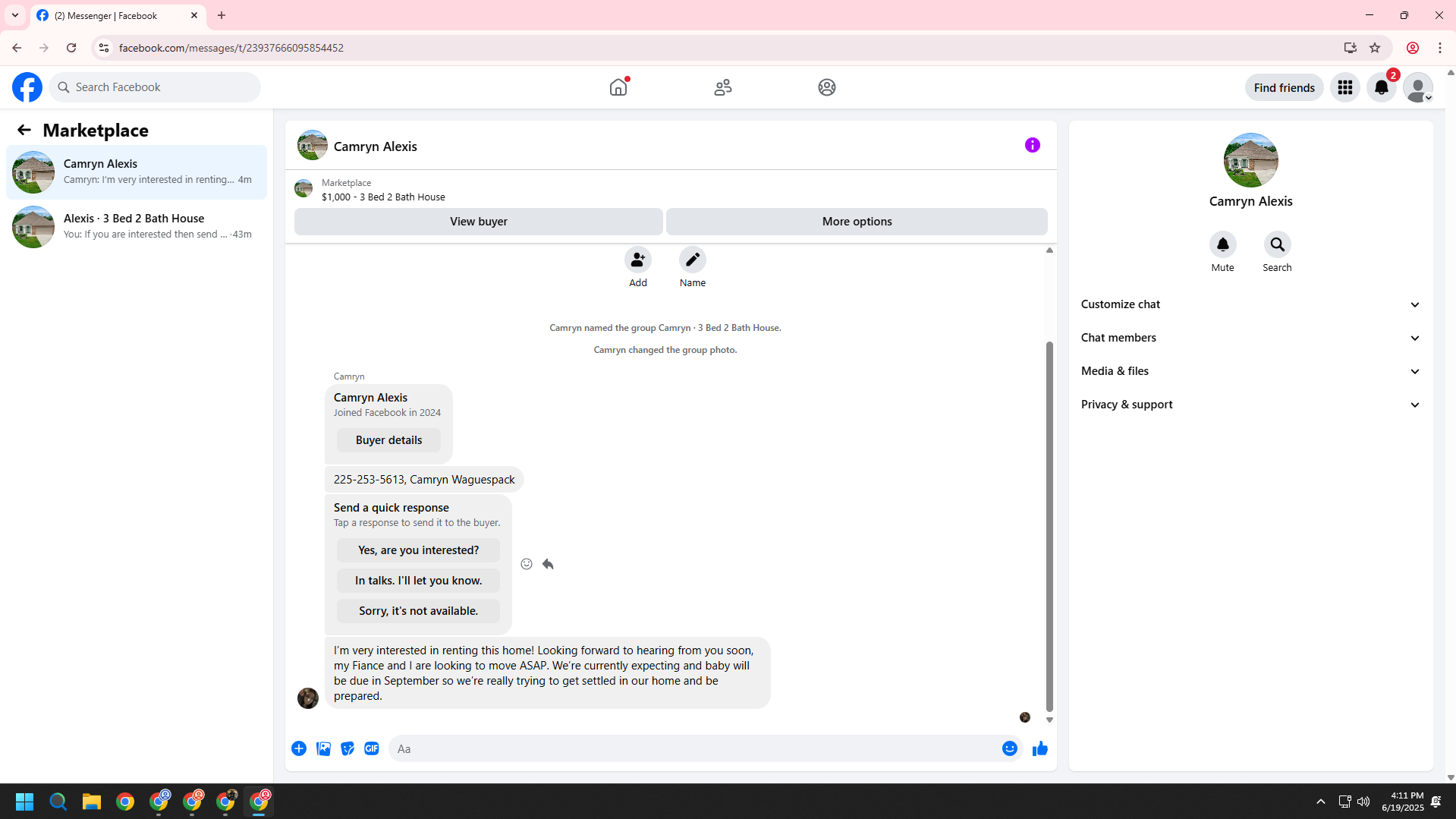Expand the Media & files section
Screen dimensions: 1456x819
tap(1250, 371)
